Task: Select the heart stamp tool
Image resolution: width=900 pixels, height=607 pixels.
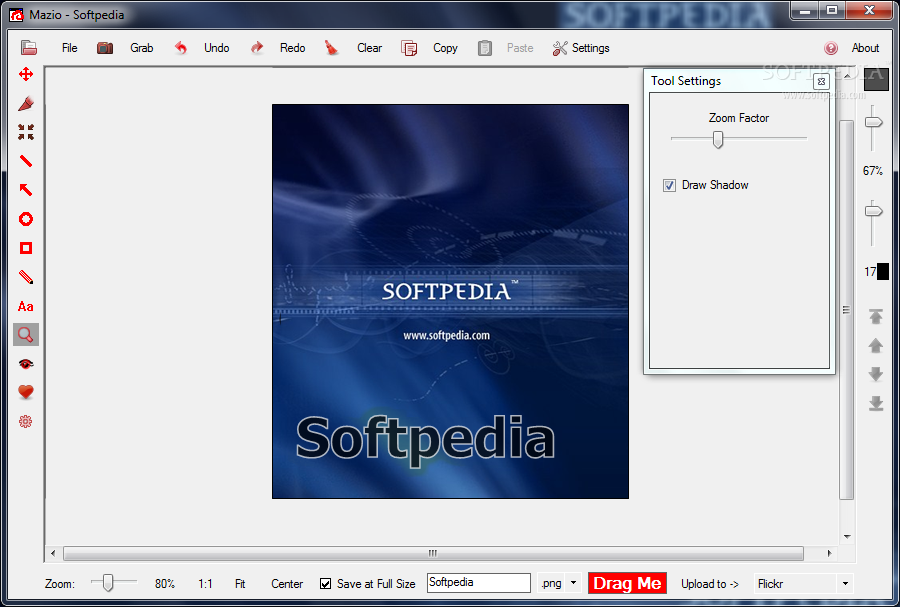Action: point(26,392)
